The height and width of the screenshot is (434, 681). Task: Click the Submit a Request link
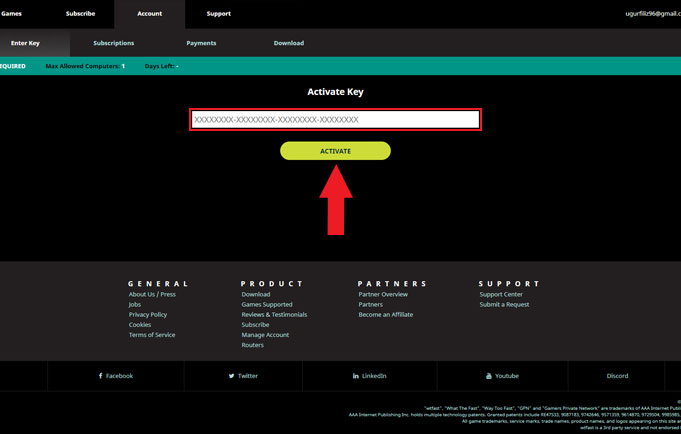pyautogui.click(x=504, y=305)
